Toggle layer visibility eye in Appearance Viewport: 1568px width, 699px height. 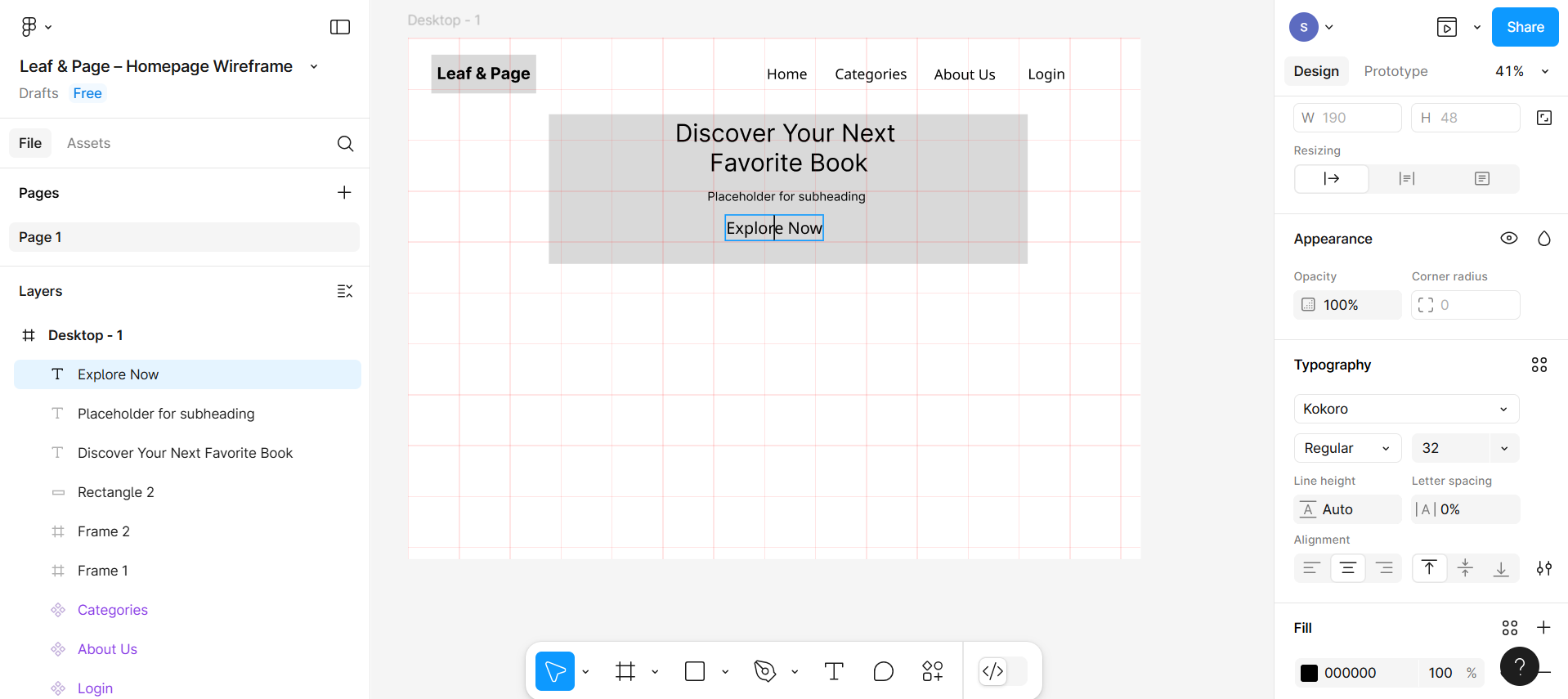click(x=1509, y=239)
